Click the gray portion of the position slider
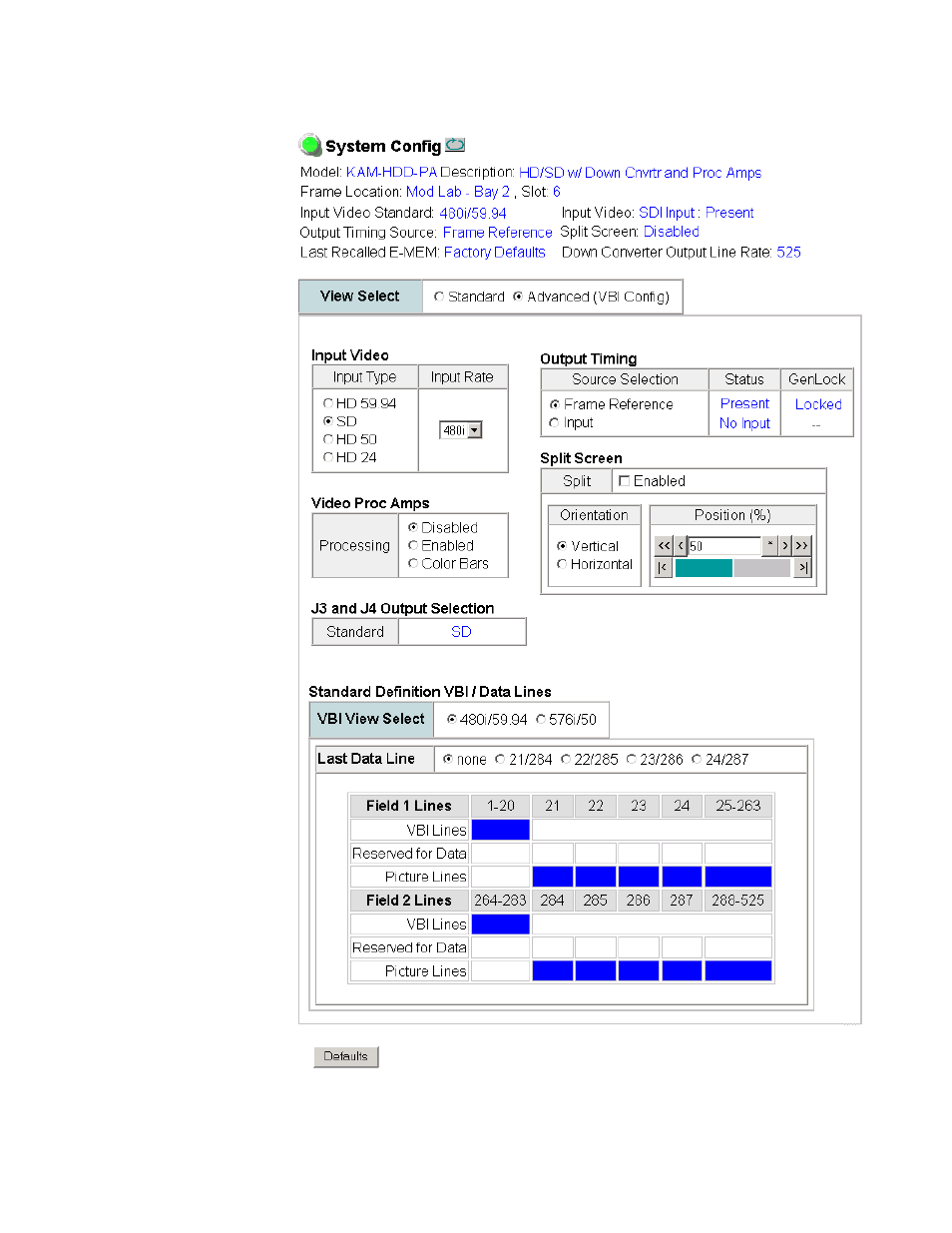This screenshot has width=952, height=1233. (761, 567)
